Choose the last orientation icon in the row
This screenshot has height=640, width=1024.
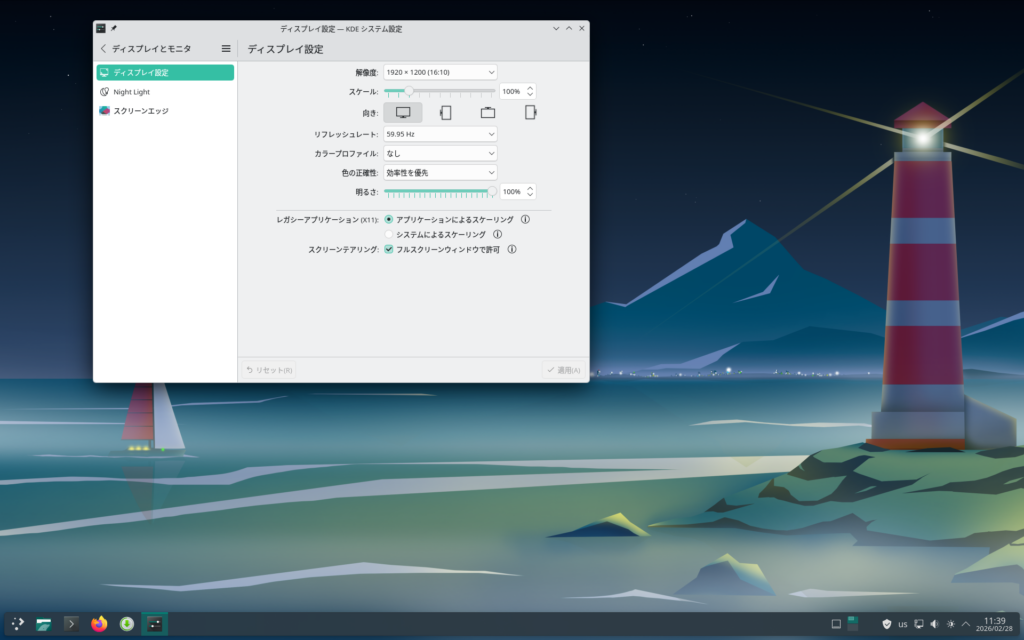tap(530, 113)
